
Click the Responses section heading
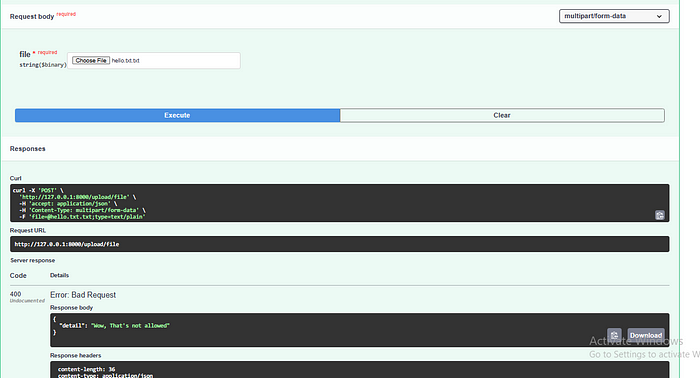click(x=28, y=149)
